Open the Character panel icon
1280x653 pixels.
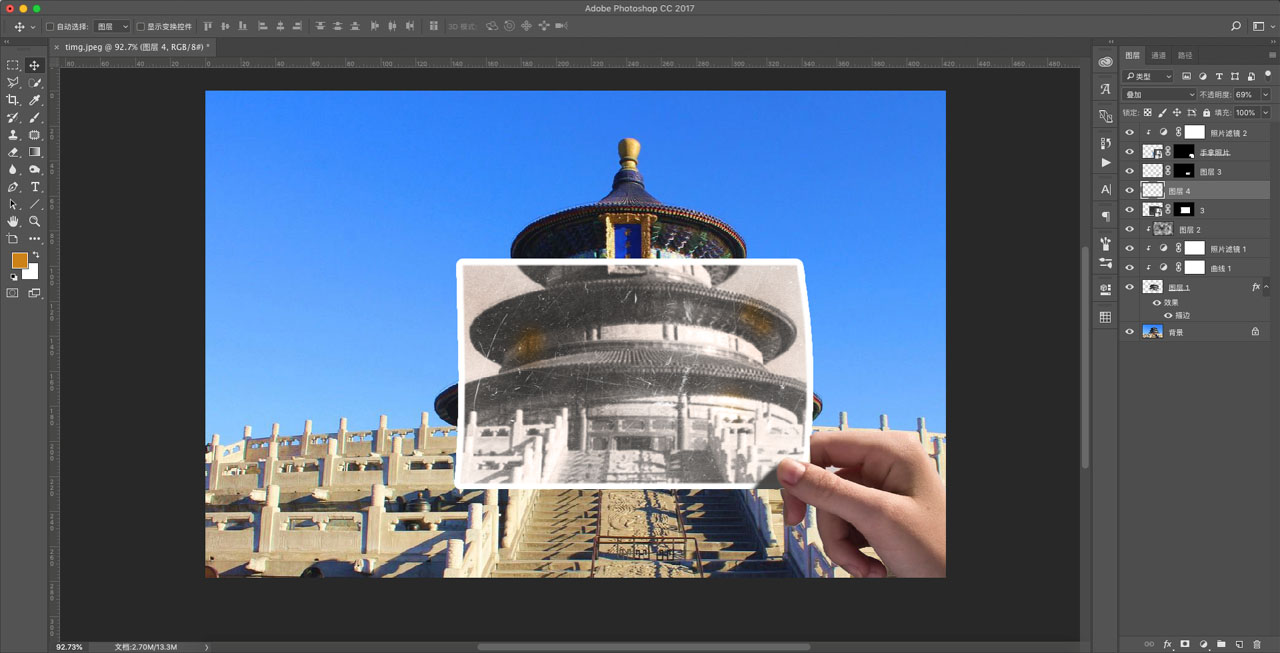coord(1105,189)
